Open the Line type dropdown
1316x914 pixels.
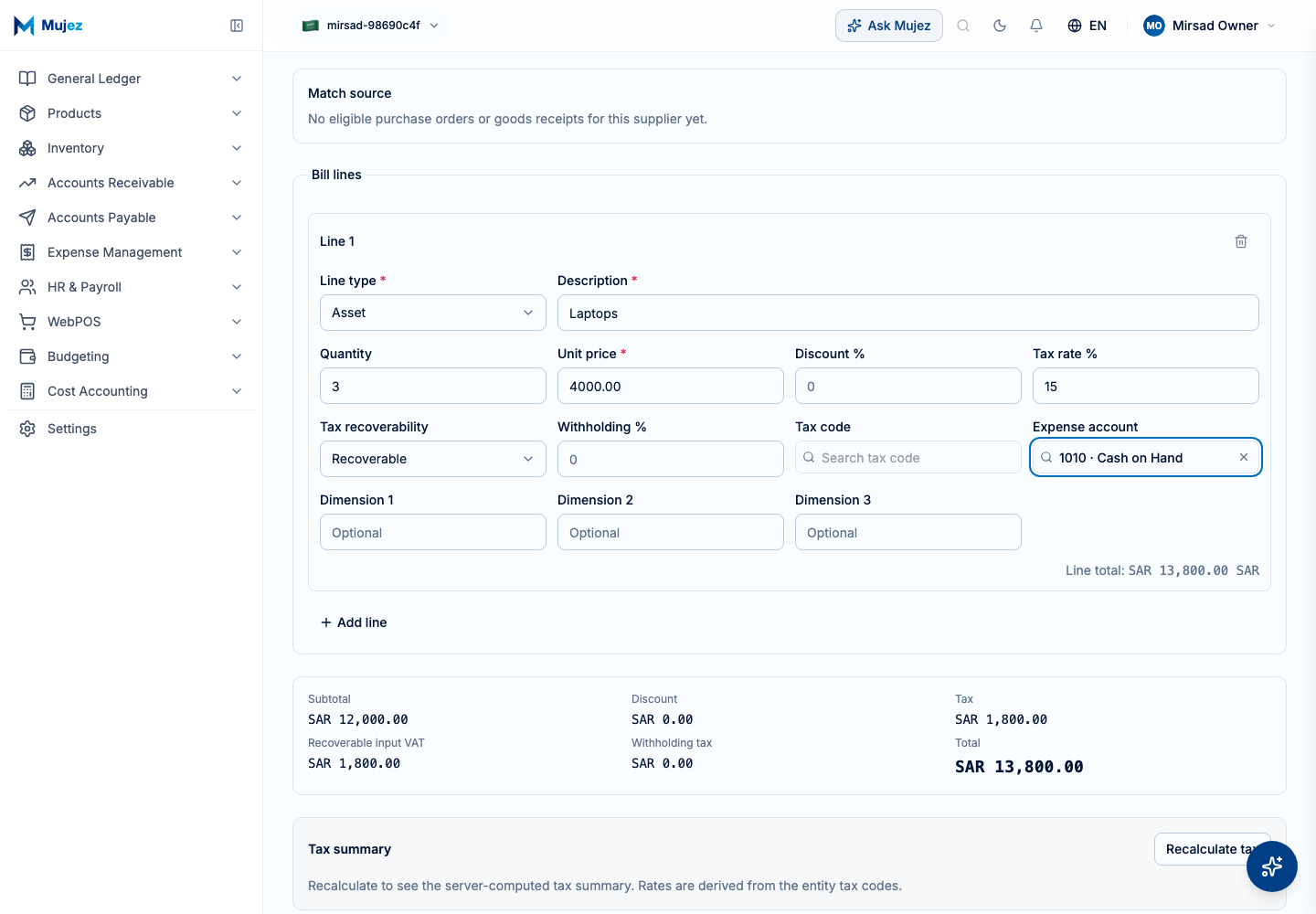pyautogui.click(x=433, y=313)
